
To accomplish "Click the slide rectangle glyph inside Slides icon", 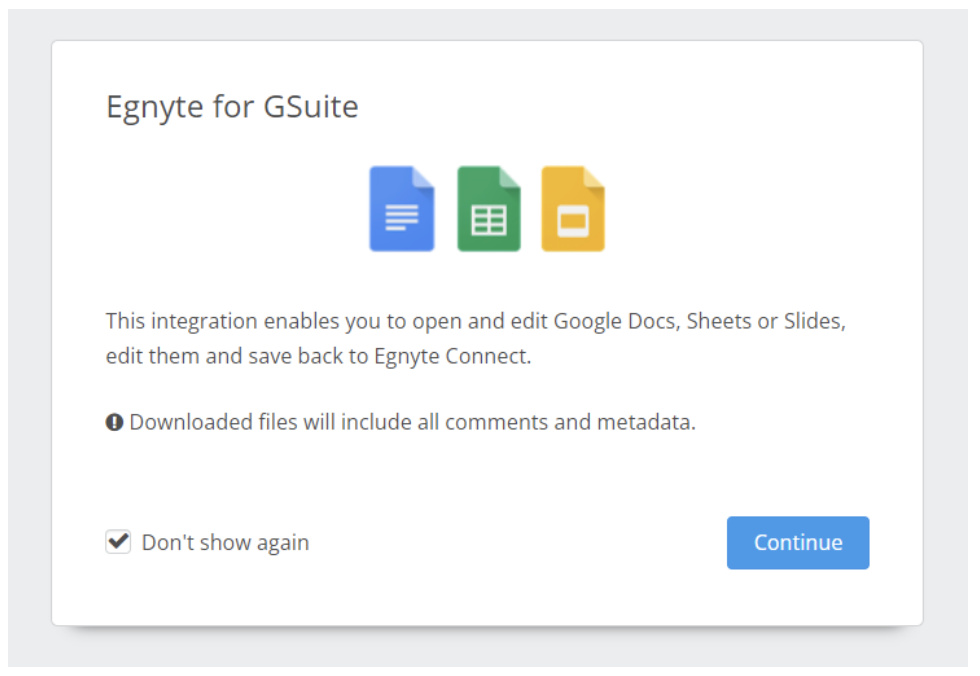I will click(573, 220).
